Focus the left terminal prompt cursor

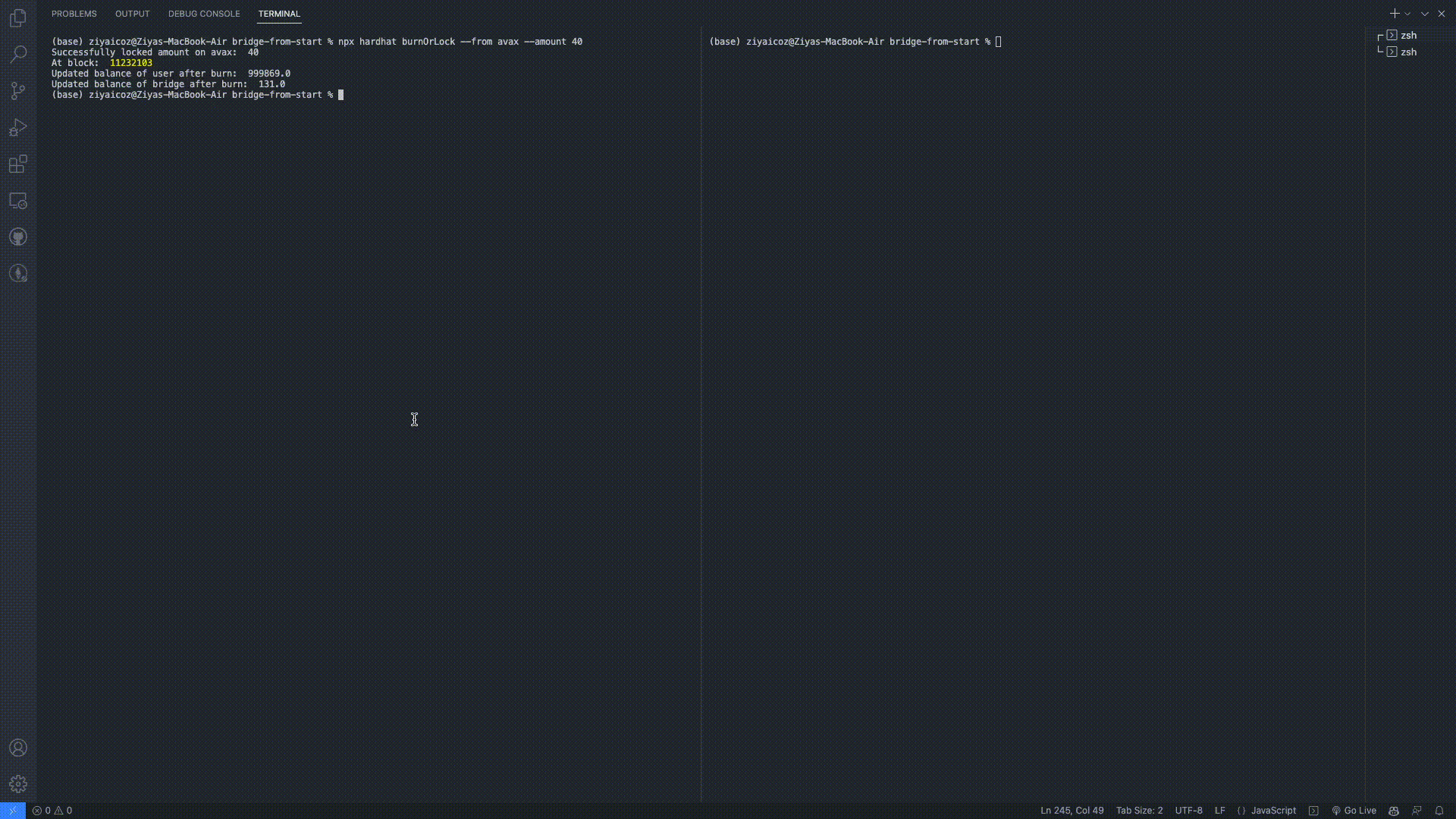point(340,95)
